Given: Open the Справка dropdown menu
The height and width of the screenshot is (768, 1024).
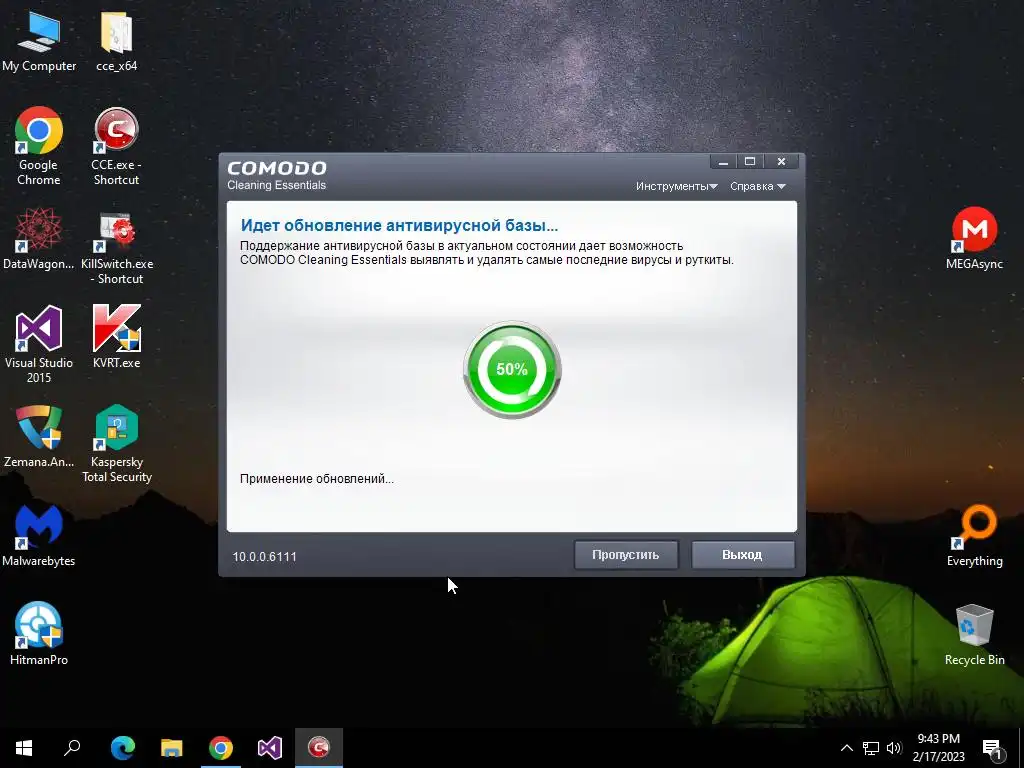Looking at the screenshot, I should (x=758, y=186).
